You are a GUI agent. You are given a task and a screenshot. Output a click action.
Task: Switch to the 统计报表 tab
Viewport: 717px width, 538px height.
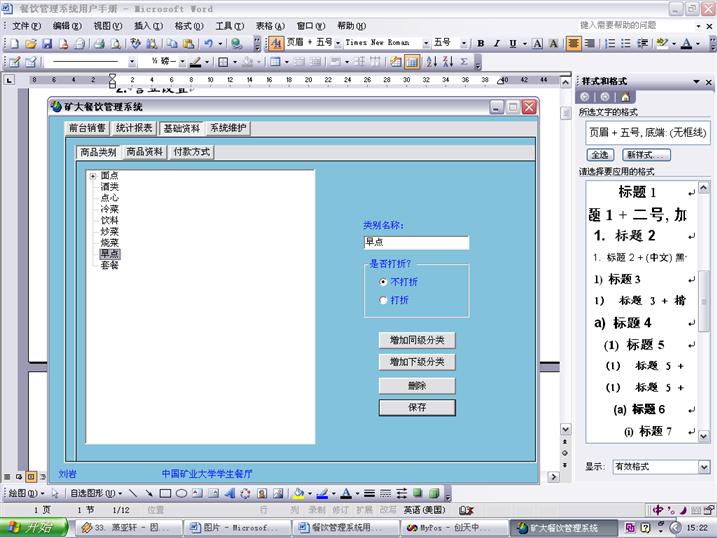click(x=134, y=128)
